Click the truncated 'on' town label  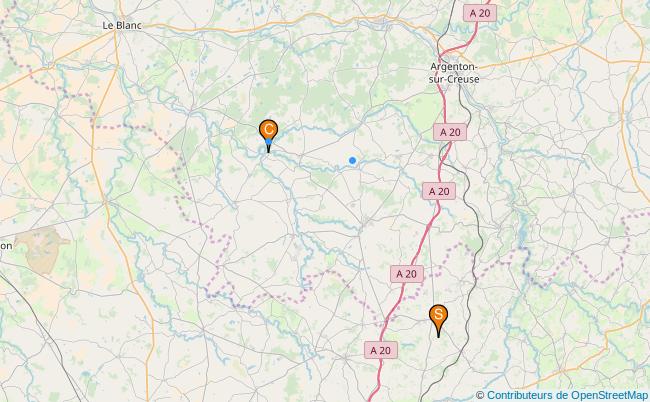pyautogui.click(x=6, y=246)
